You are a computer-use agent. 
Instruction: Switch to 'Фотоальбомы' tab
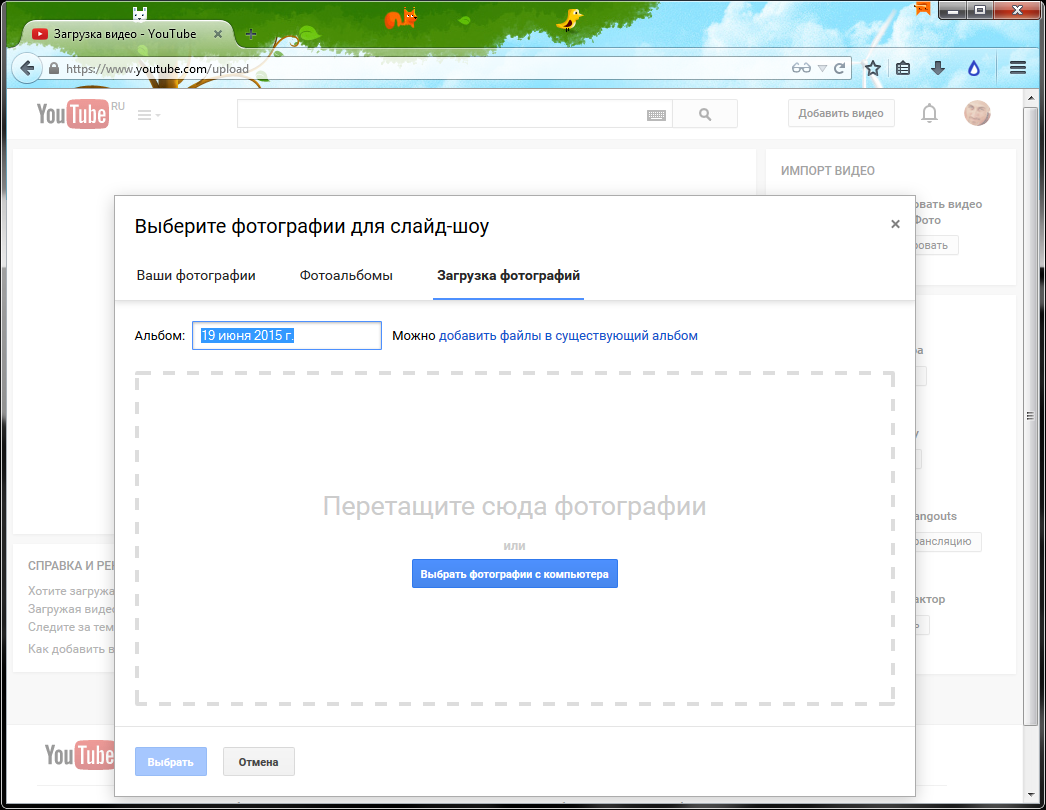coord(346,276)
